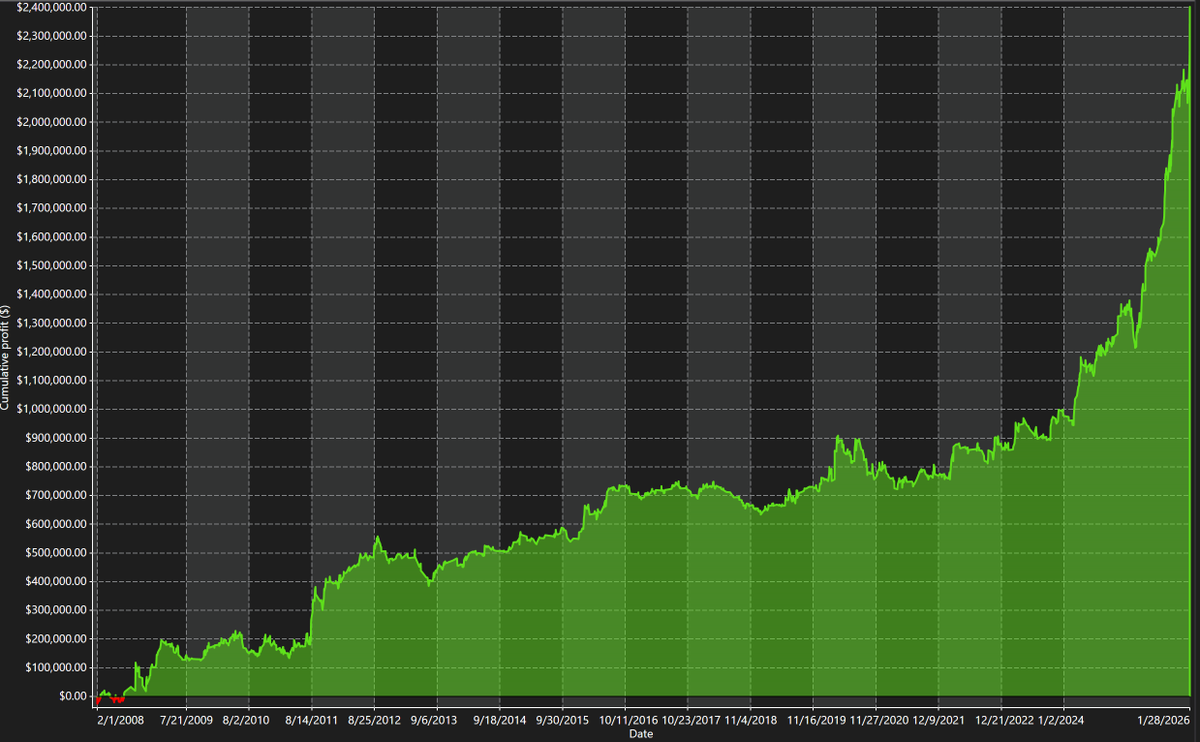Image resolution: width=1200 pixels, height=742 pixels.
Task: Click the 8/2/2010 date label
Action: (247, 720)
